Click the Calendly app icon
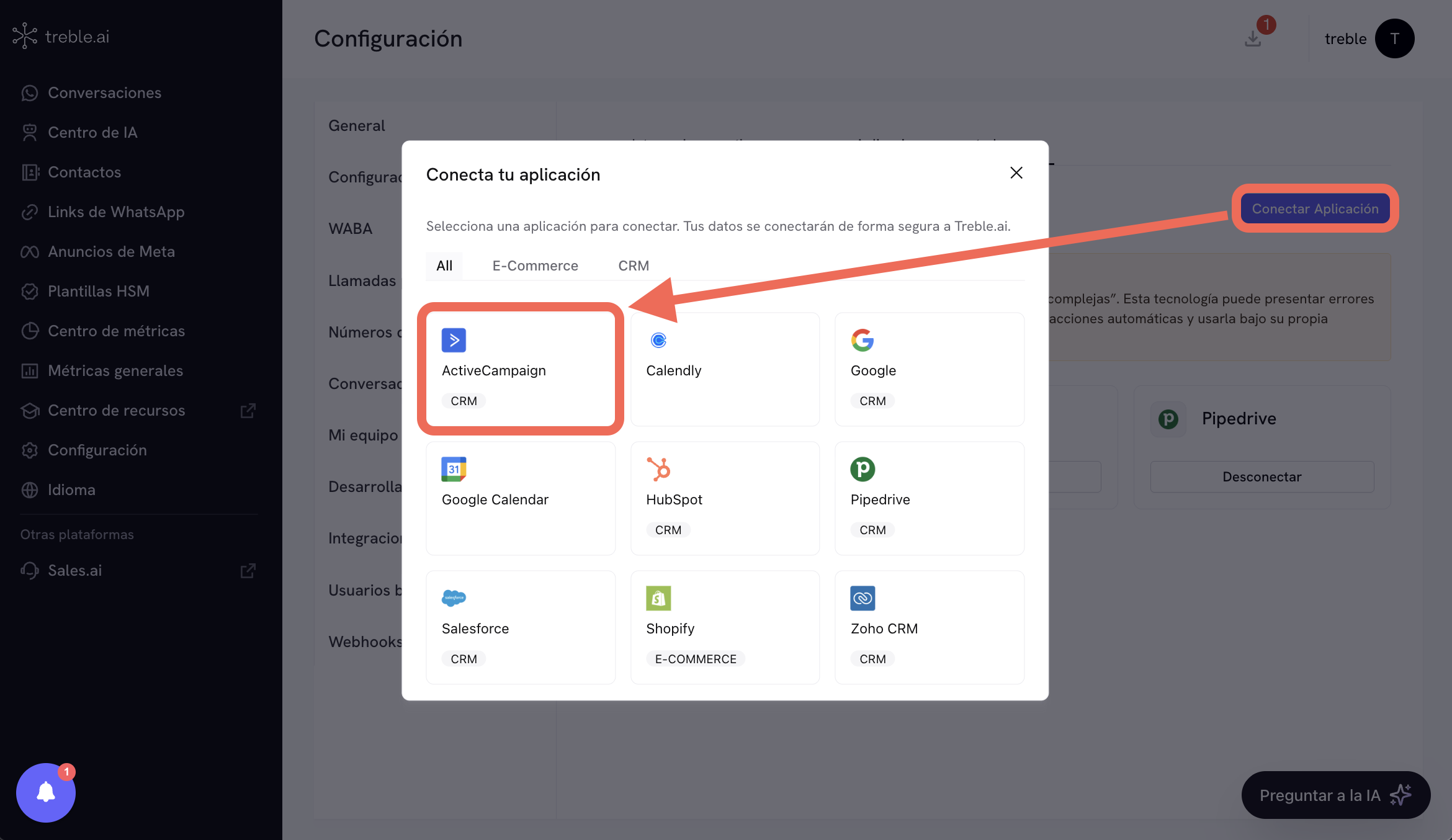Viewport: 1452px width, 840px height. (658, 340)
